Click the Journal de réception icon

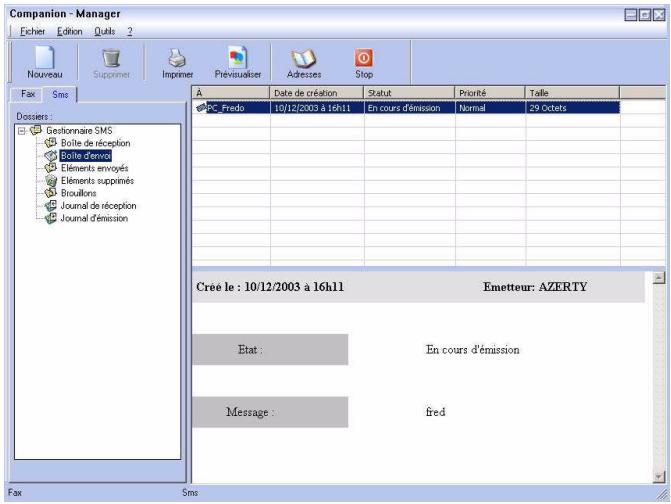click(x=51, y=205)
